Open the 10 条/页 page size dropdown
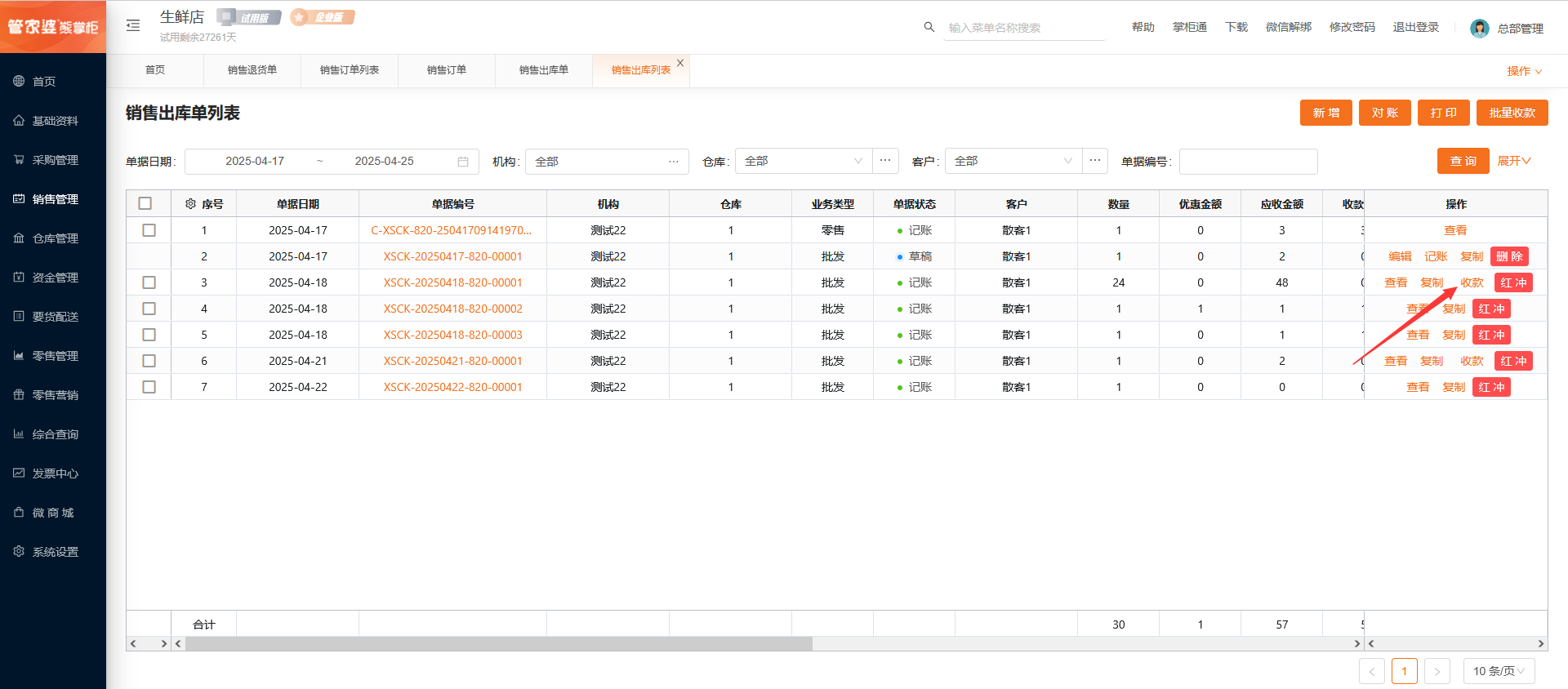Screen dimensions: 1568x689 click(1499, 671)
